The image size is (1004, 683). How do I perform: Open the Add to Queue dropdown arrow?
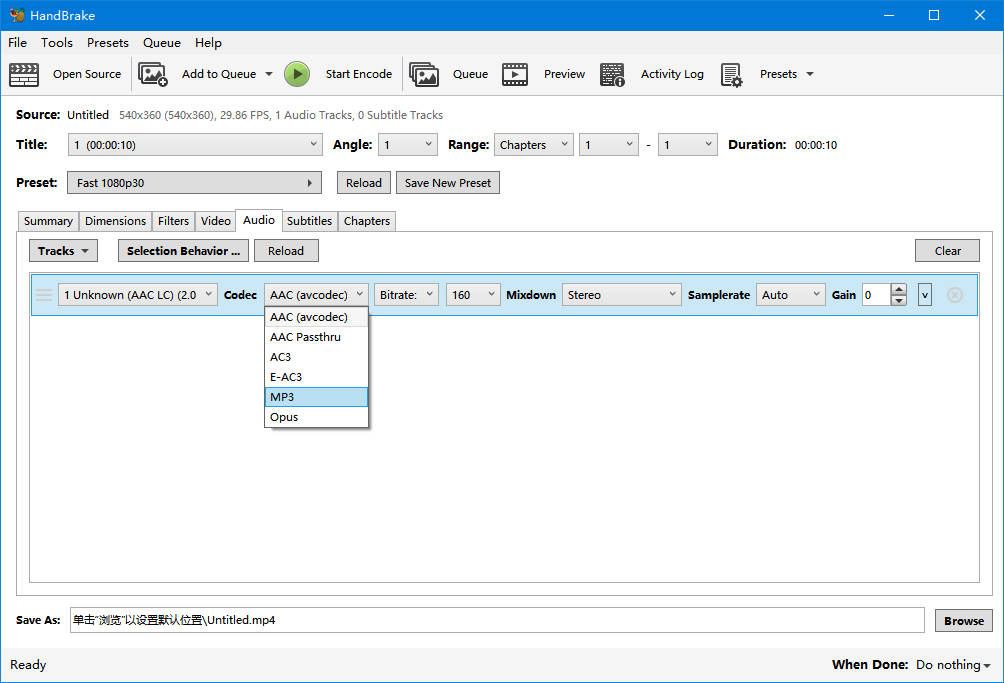269,74
